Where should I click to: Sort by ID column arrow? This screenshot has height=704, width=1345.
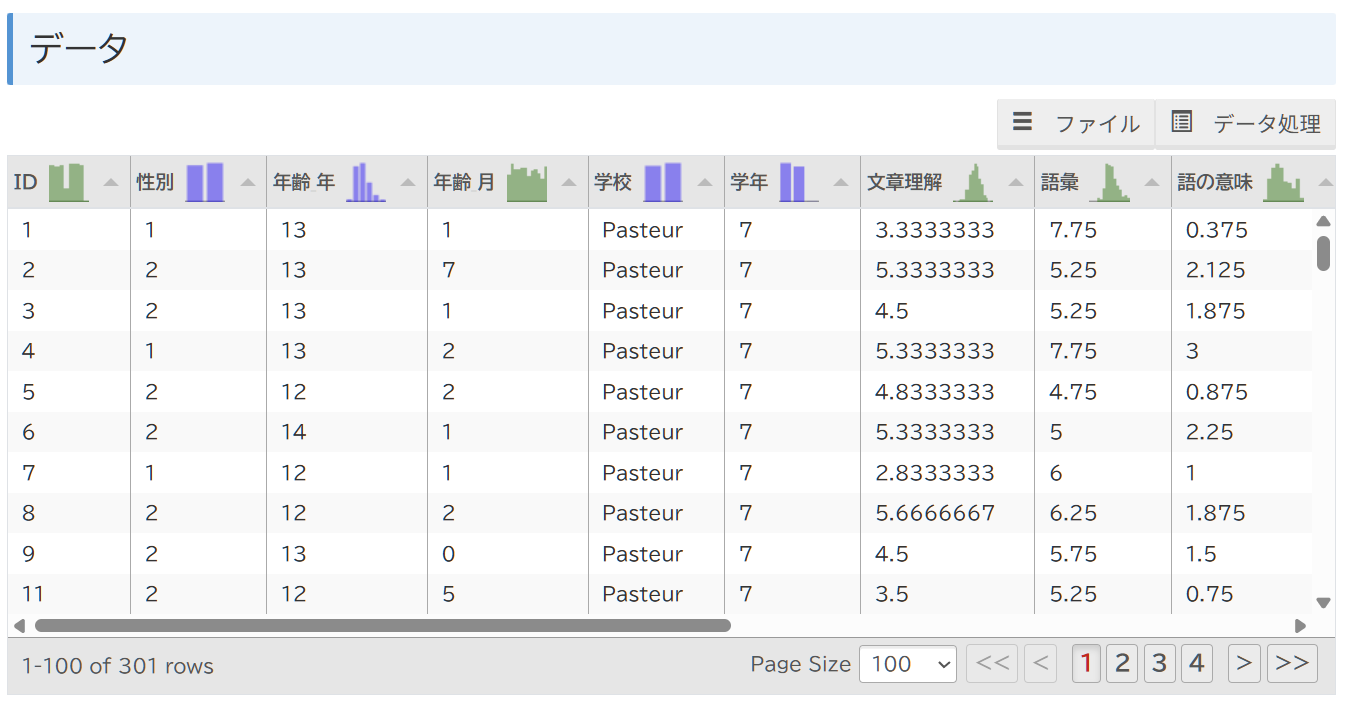coord(111,183)
